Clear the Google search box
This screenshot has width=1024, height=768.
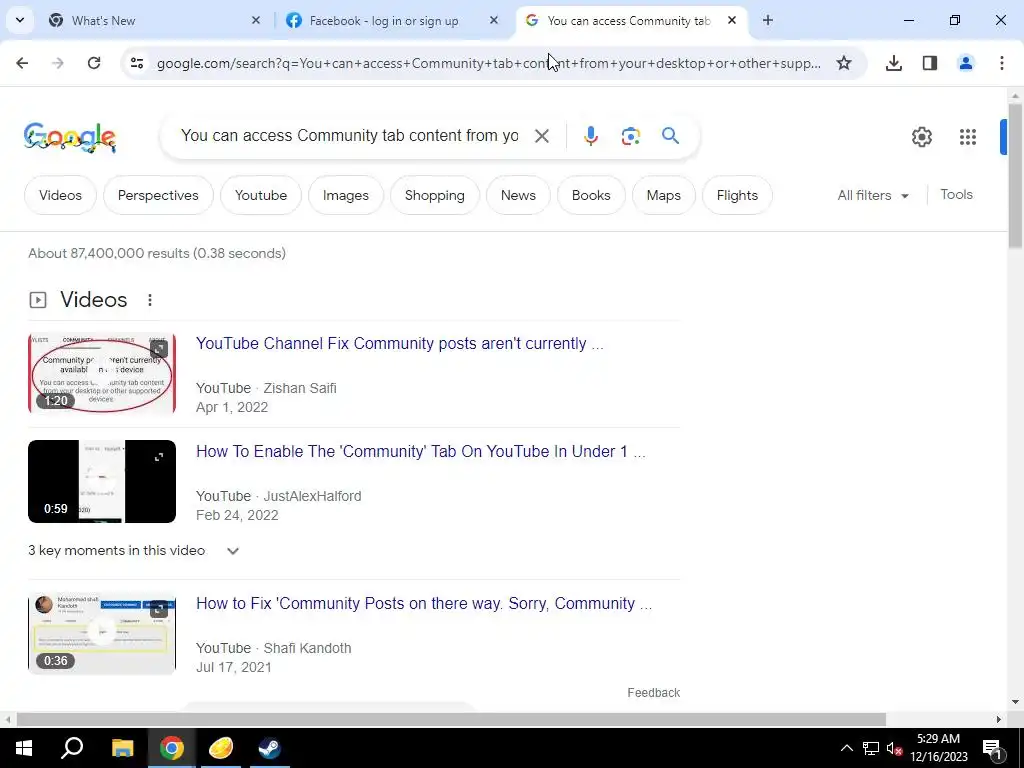click(541, 136)
